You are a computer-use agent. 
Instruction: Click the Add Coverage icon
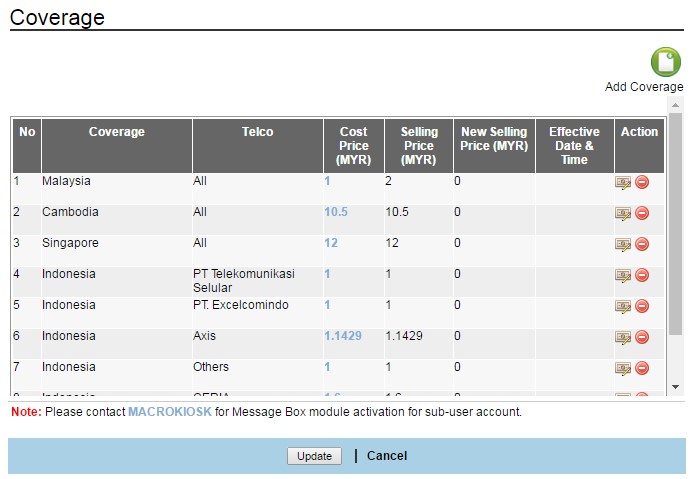665,62
